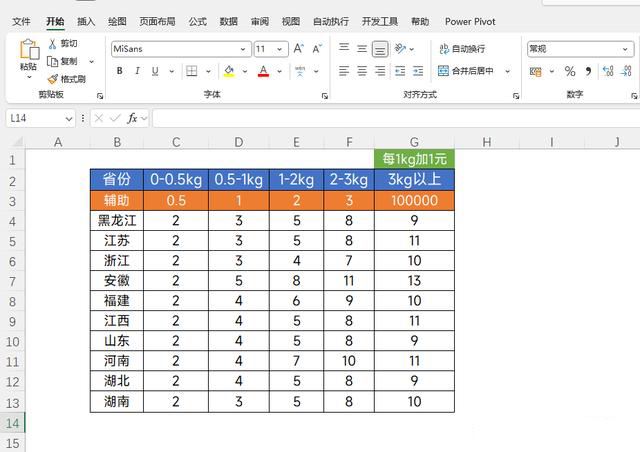Apply comma style

click(588, 71)
